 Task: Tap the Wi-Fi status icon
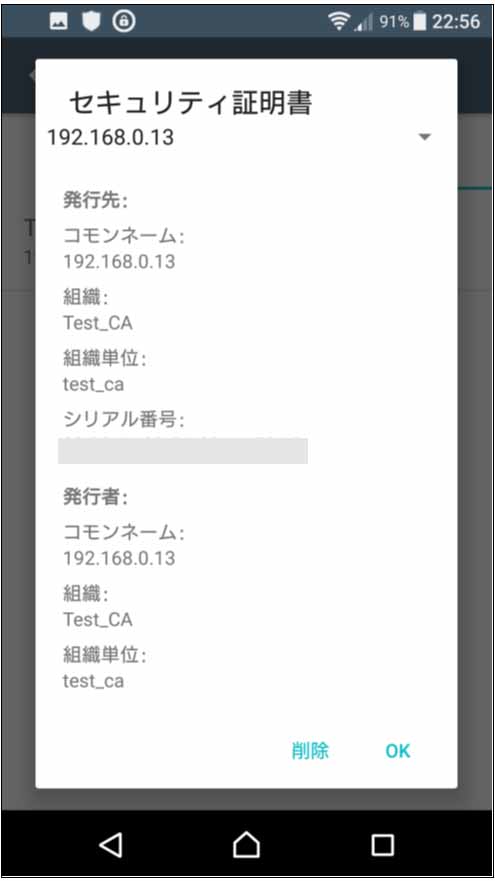click(338, 21)
